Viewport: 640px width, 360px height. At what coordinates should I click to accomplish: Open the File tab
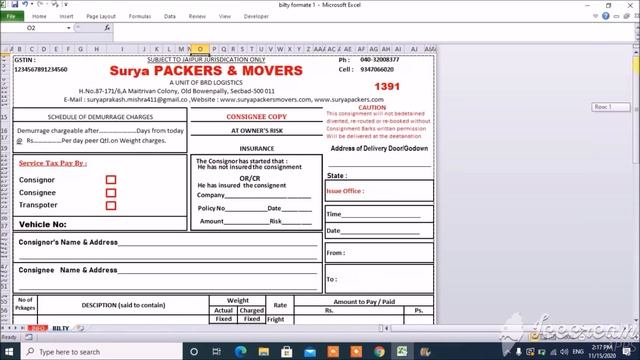coord(11,16)
